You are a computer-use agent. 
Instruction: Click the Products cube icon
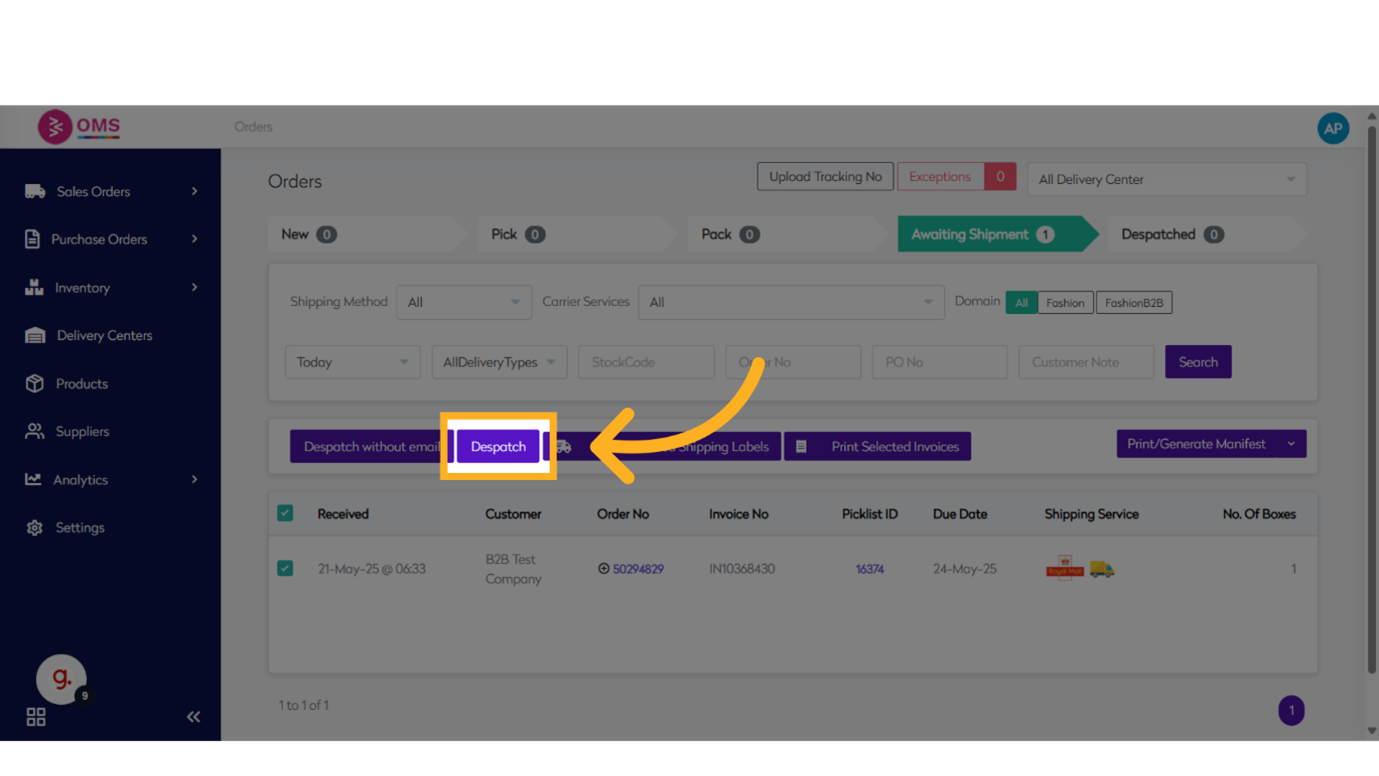35,384
